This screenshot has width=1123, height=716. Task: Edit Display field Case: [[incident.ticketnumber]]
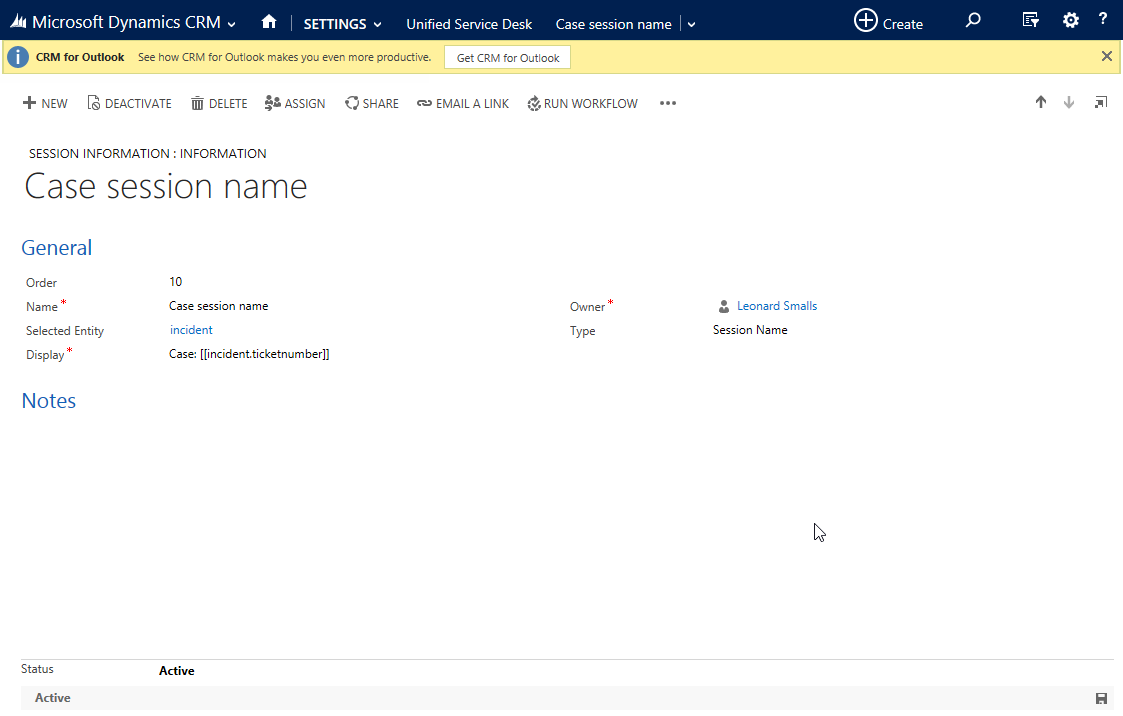click(249, 354)
